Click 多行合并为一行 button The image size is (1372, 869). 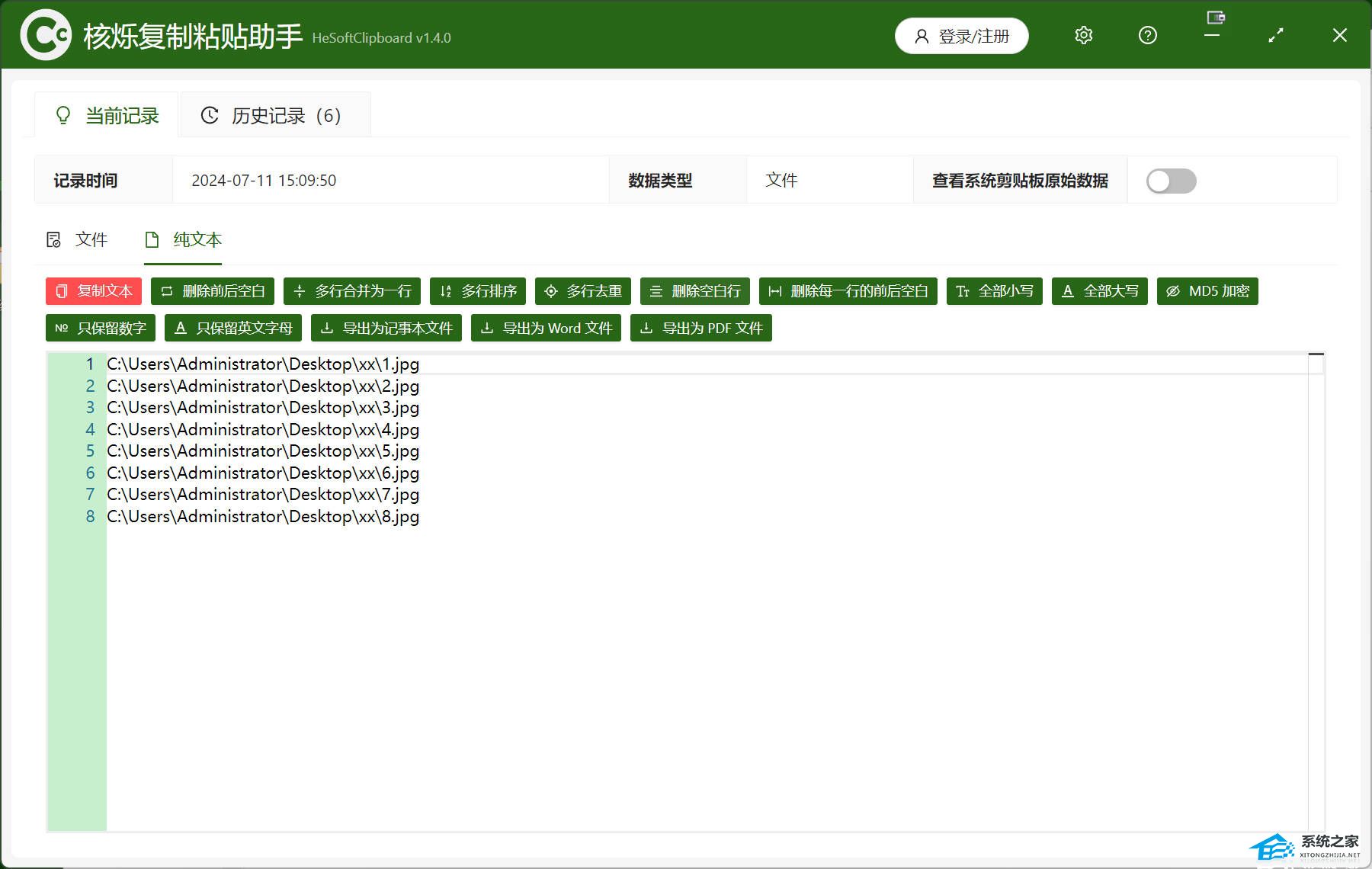pyautogui.click(x=352, y=291)
